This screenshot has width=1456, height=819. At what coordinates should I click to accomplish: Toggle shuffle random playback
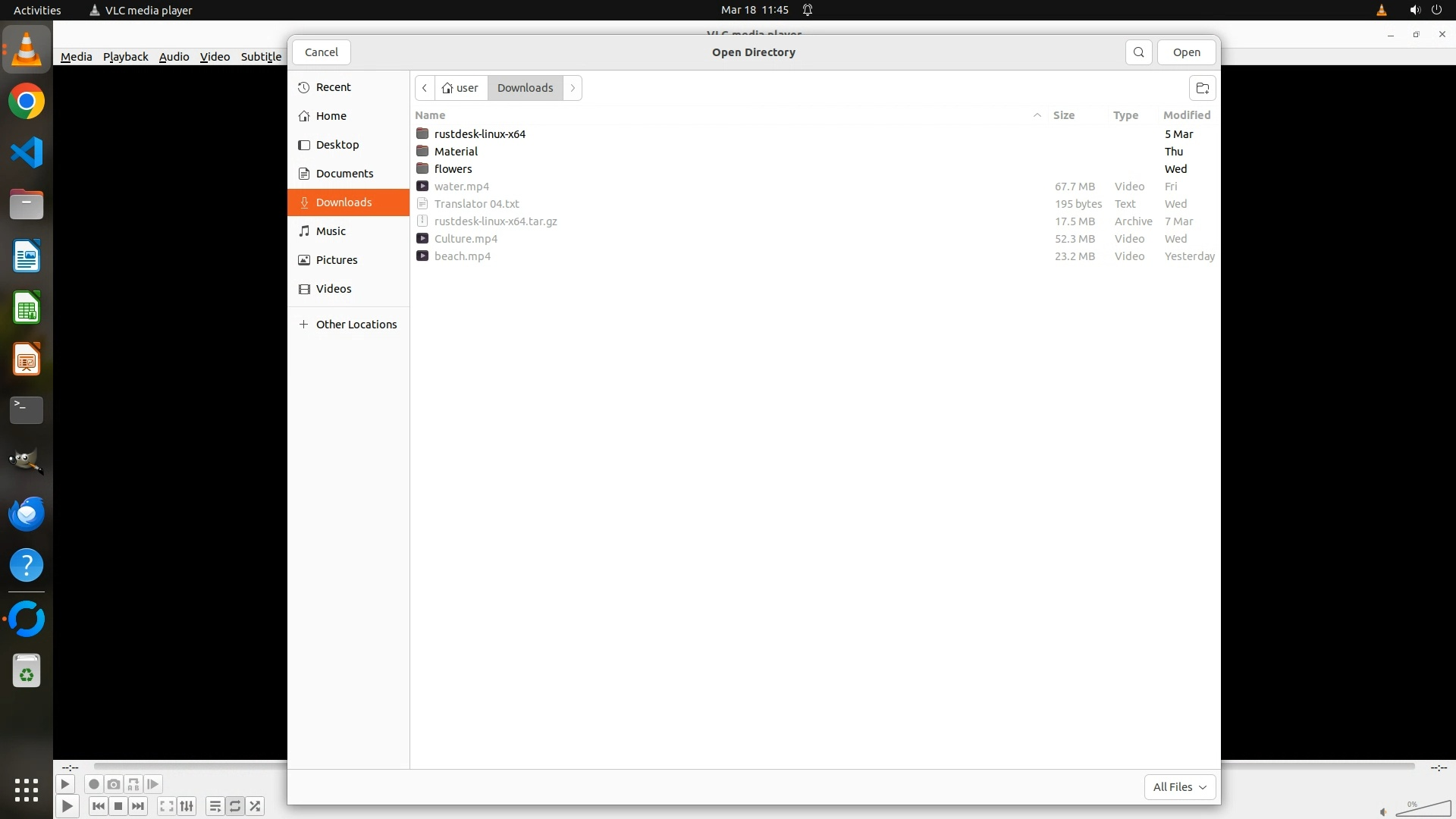point(256,806)
